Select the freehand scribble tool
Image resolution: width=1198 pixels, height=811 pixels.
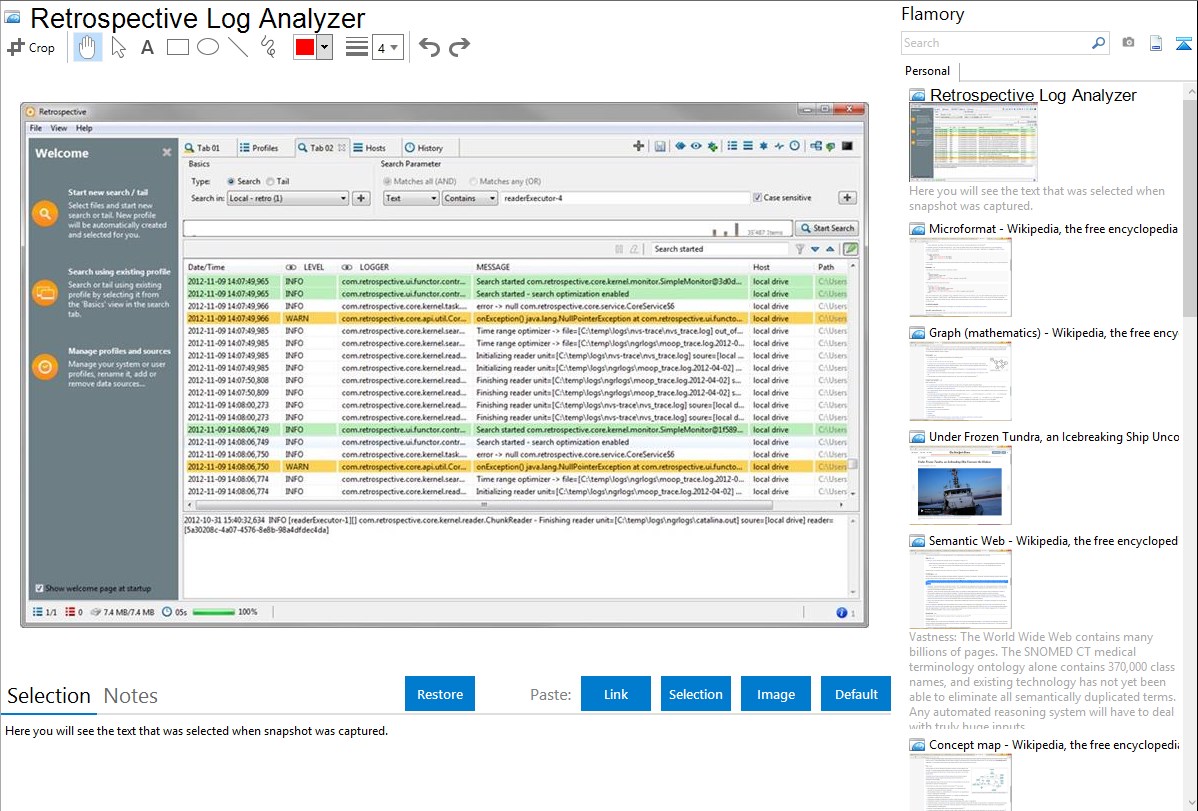click(x=268, y=47)
